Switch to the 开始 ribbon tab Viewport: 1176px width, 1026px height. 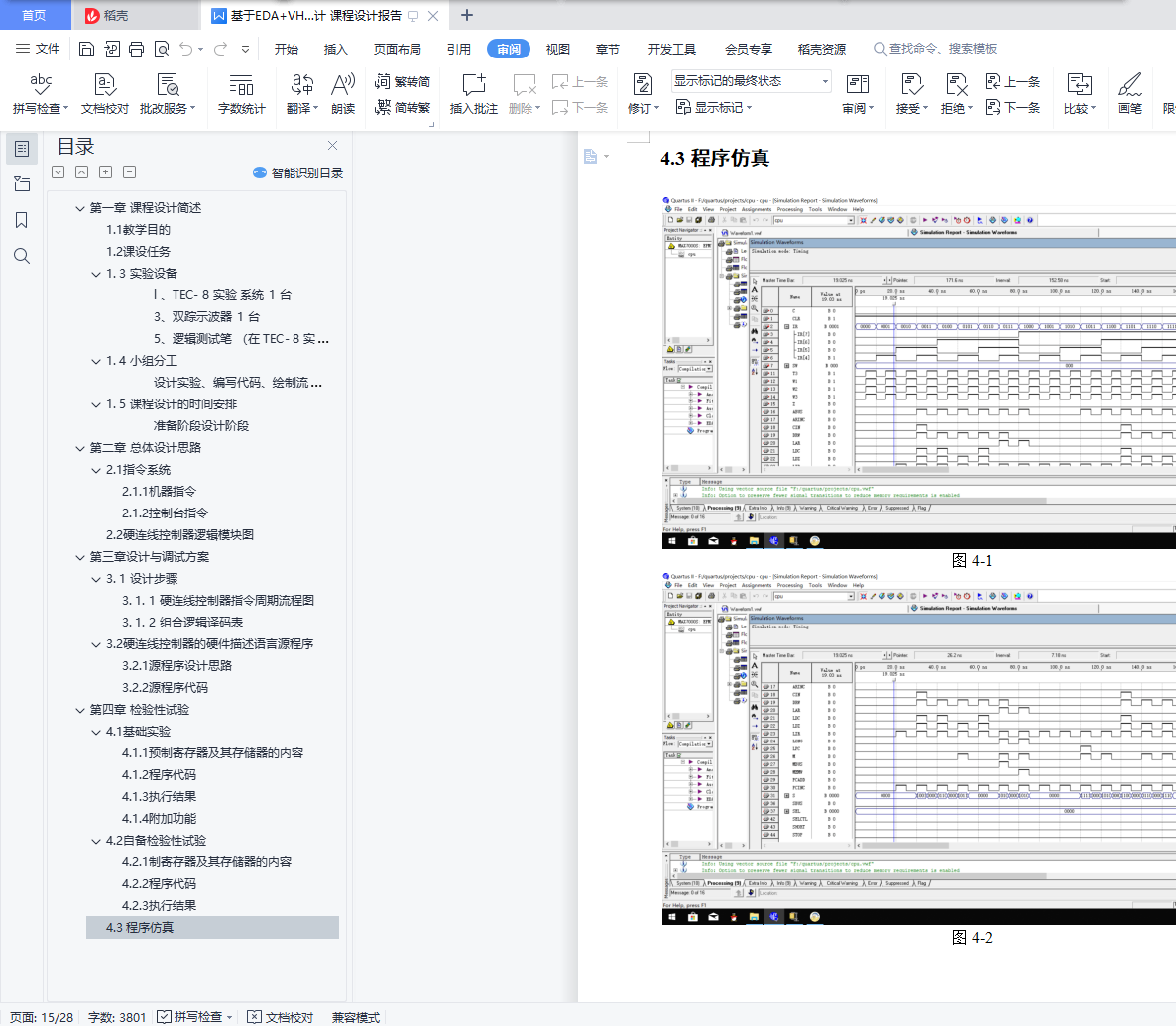(x=287, y=49)
